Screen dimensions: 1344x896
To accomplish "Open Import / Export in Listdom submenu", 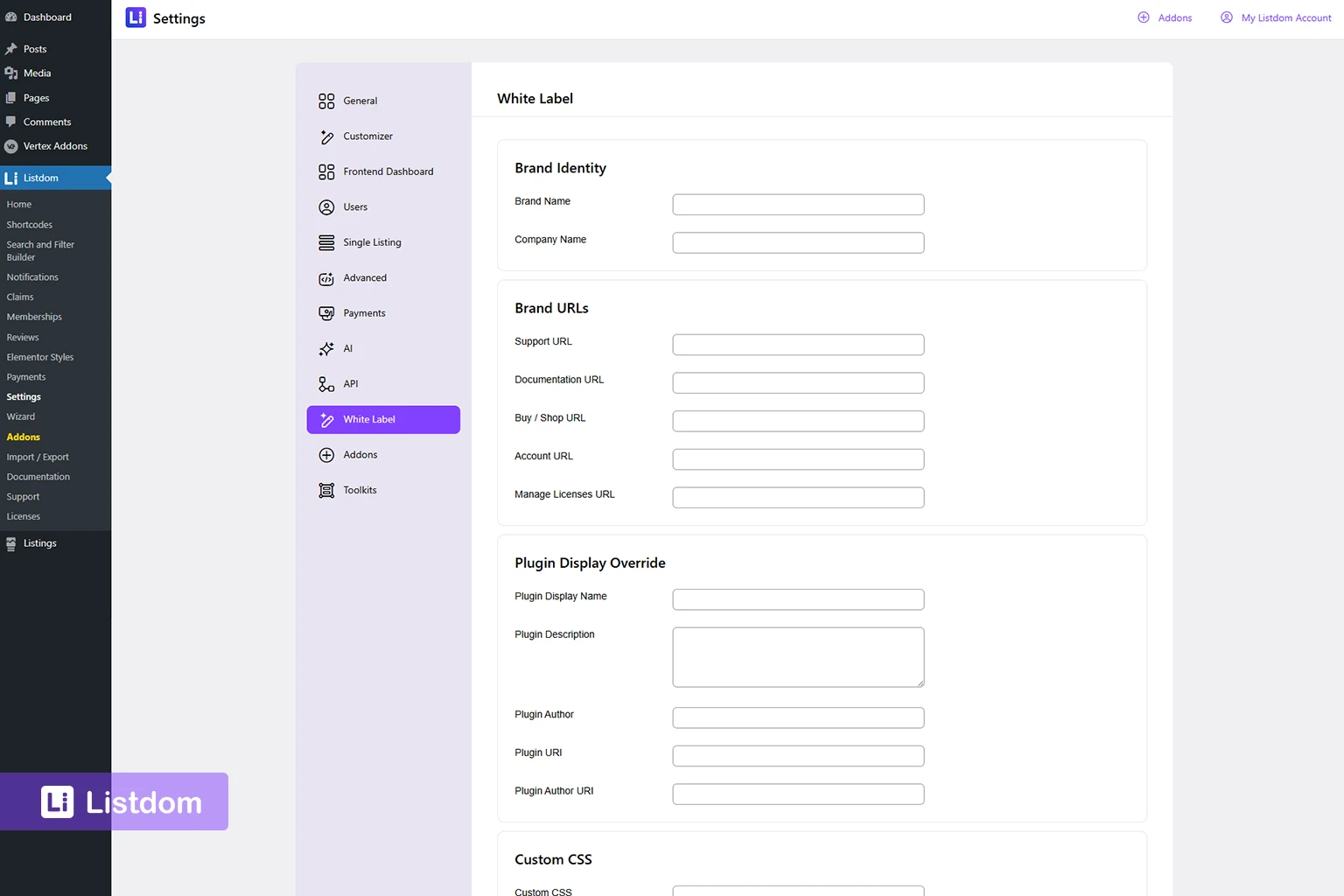I will pos(38,457).
